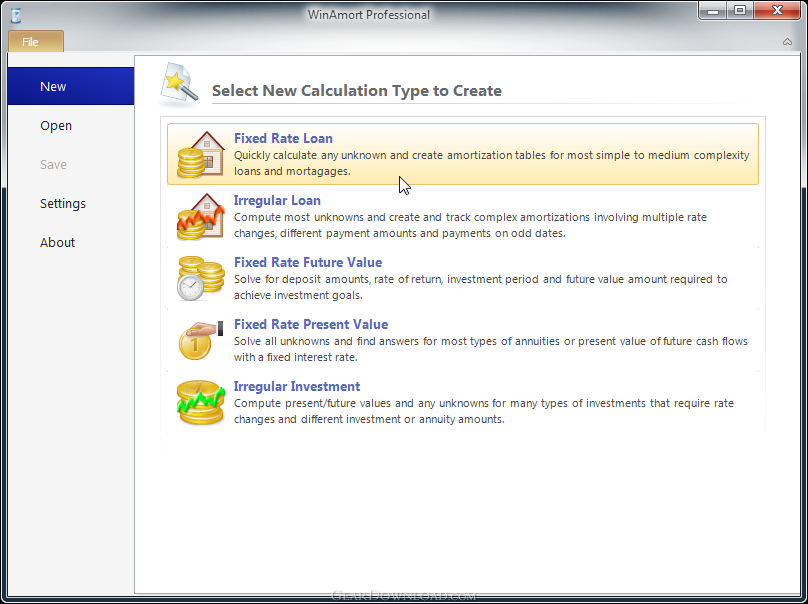Select the Irregular Investment link
The image size is (808, 604).
(x=297, y=387)
